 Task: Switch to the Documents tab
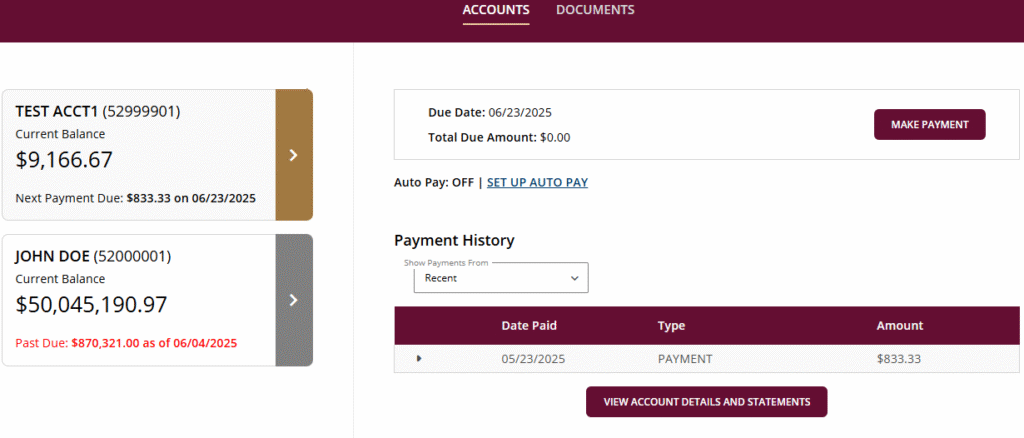coord(595,10)
